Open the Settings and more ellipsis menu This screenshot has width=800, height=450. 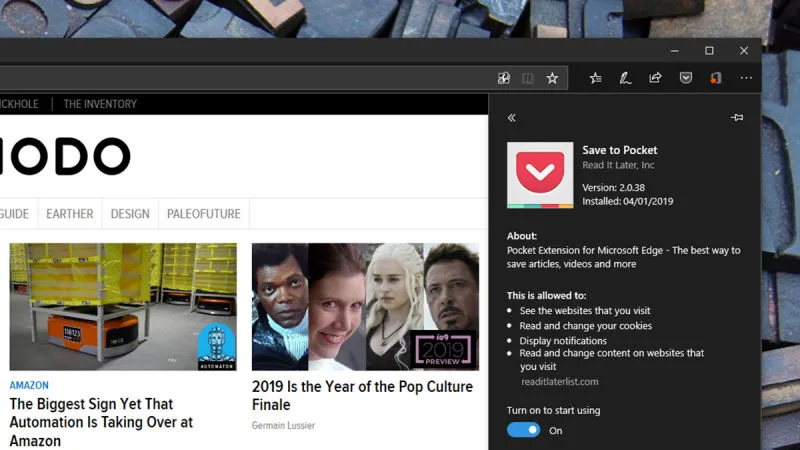(746, 78)
